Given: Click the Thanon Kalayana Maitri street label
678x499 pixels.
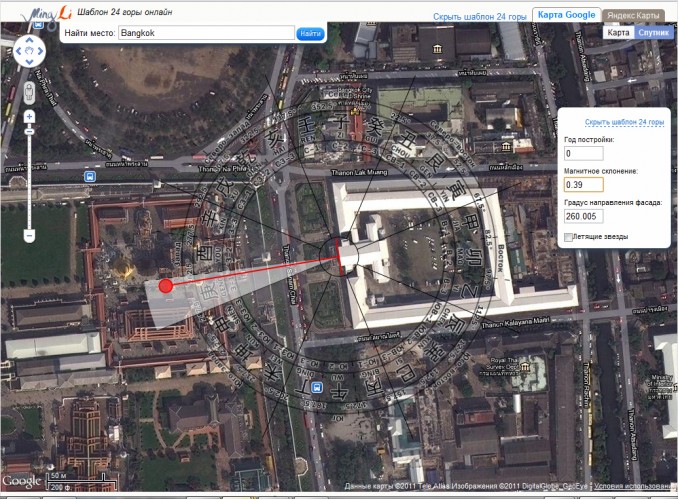Looking at the screenshot, I should 515,322.
